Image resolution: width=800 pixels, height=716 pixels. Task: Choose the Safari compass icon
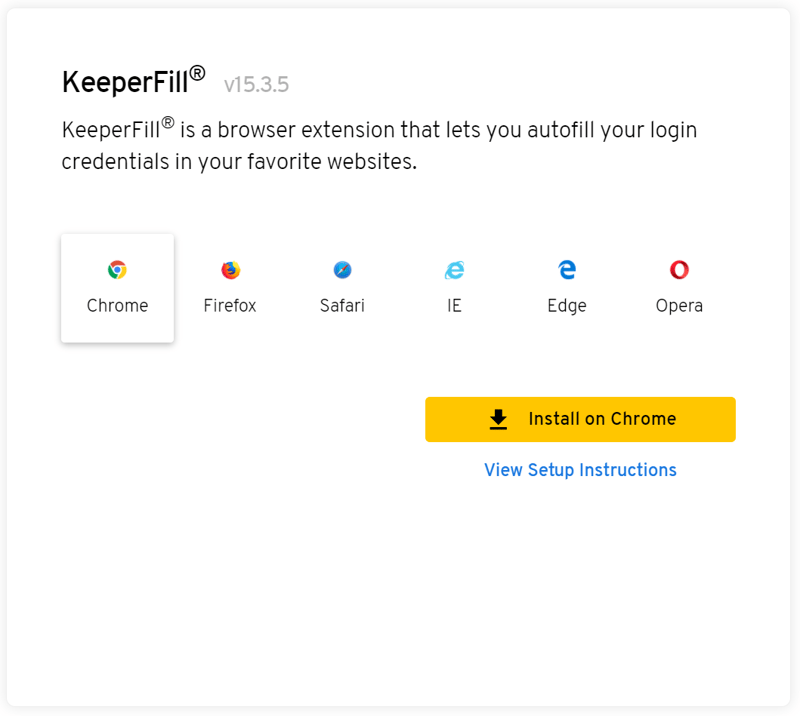pos(342,269)
